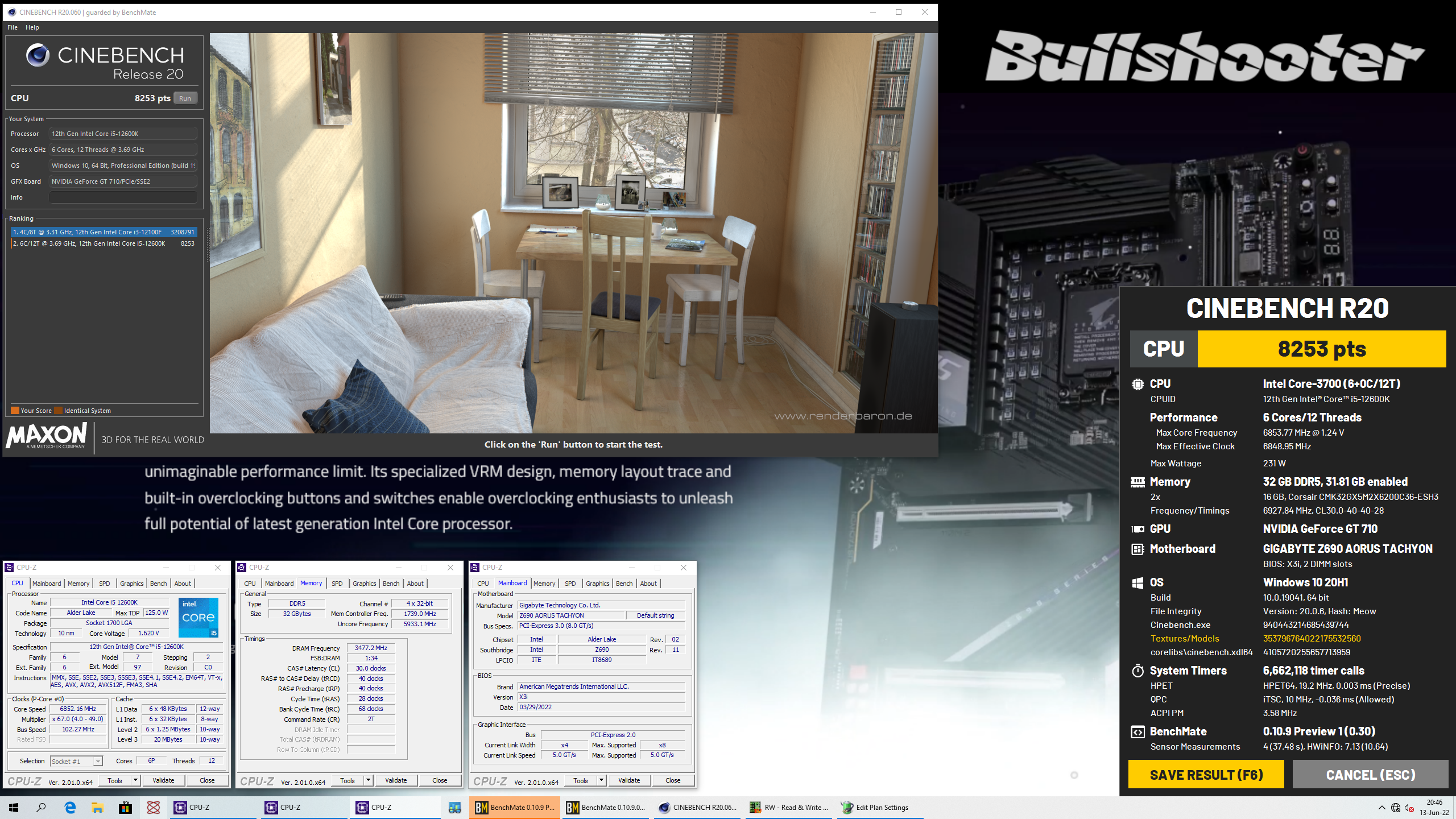Screen dimensions: 1456x819
Task: Switch to BenchMate 0.10.9 P... taskbar window
Action: (x=515, y=807)
